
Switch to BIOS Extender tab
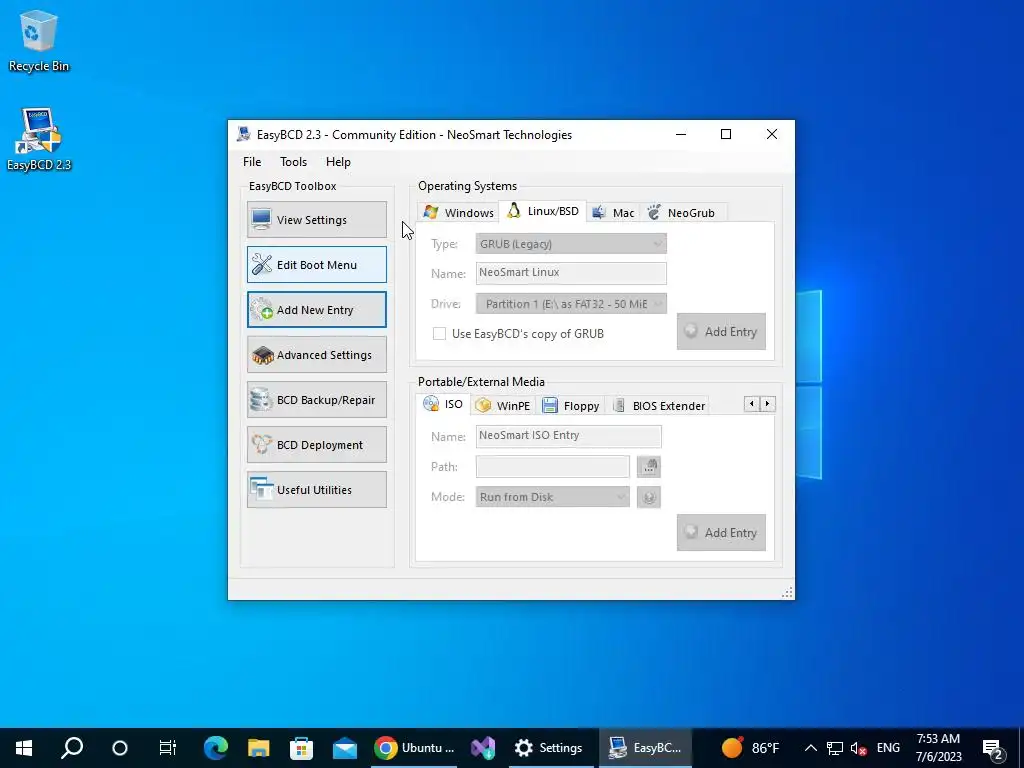[x=659, y=406]
